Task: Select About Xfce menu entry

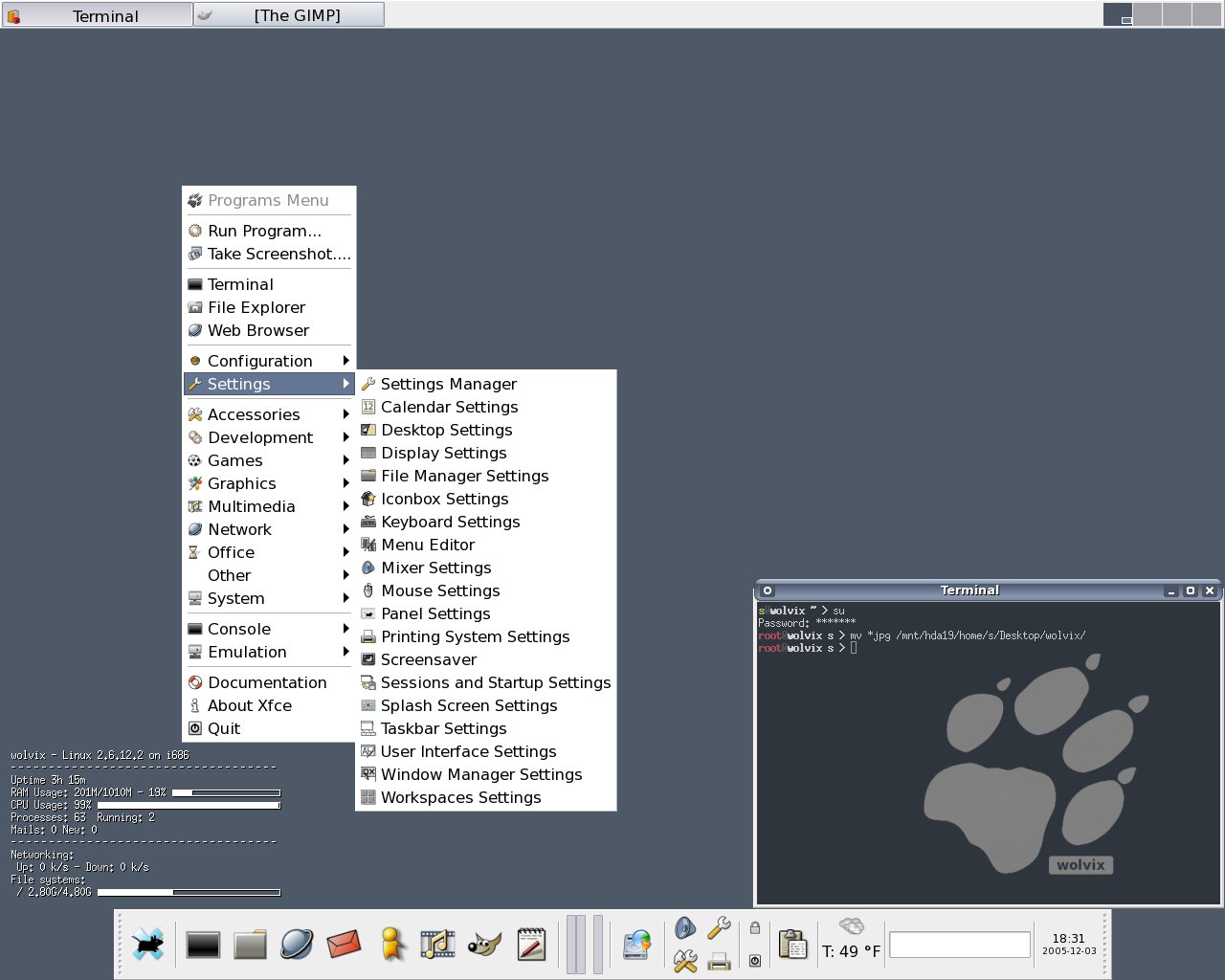Action: tap(269, 705)
